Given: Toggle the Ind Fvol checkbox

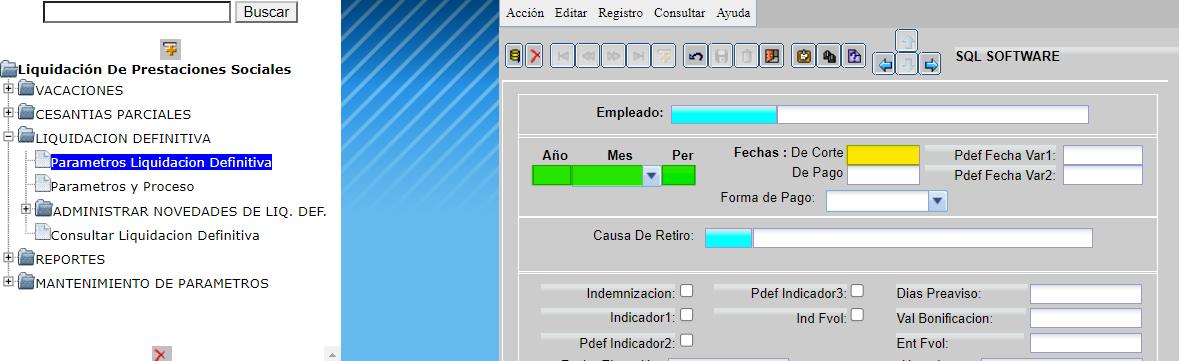Looking at the screenshot, I should click(x=857, y=315).
